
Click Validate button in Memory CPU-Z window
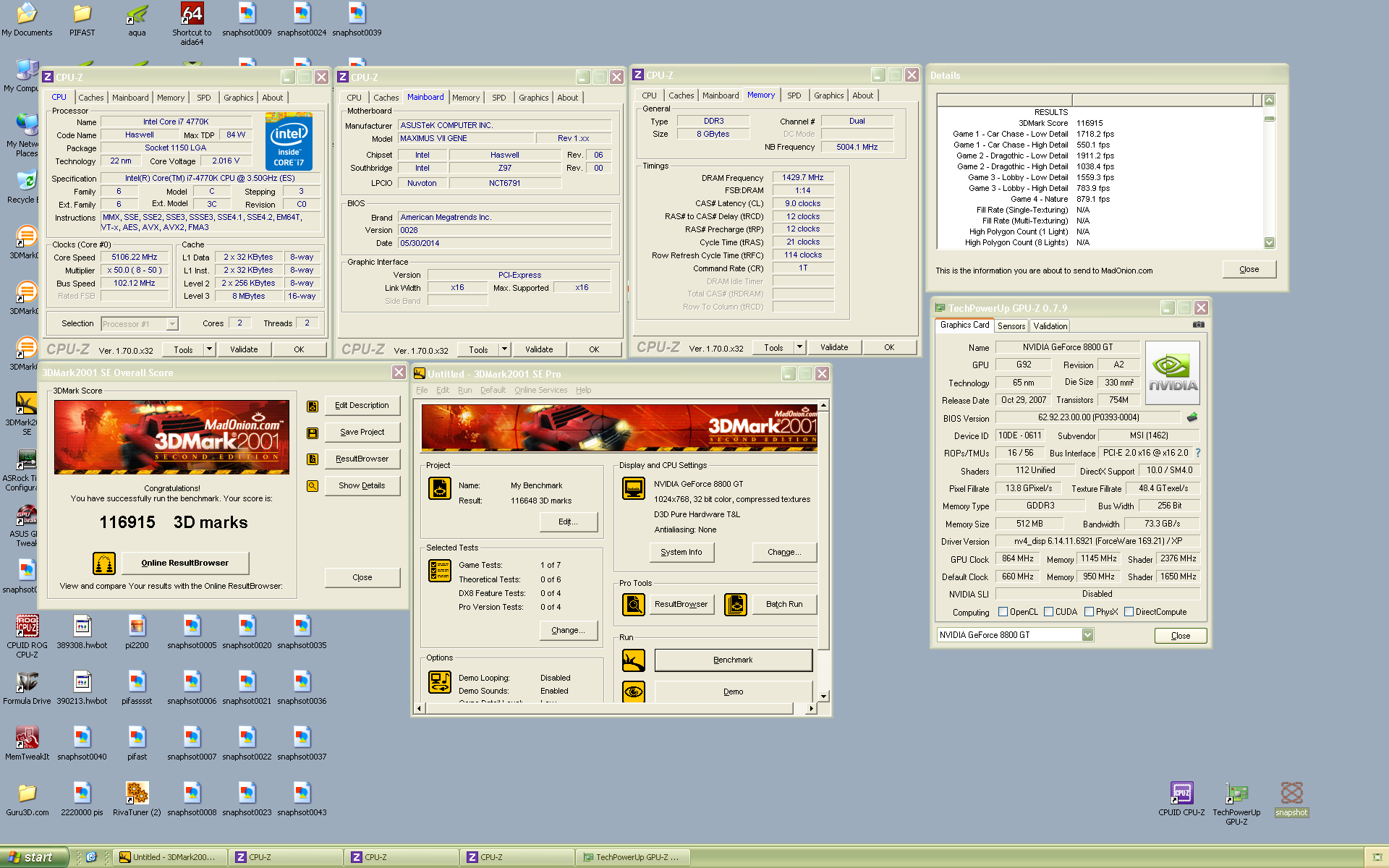[x=834, y=347]
